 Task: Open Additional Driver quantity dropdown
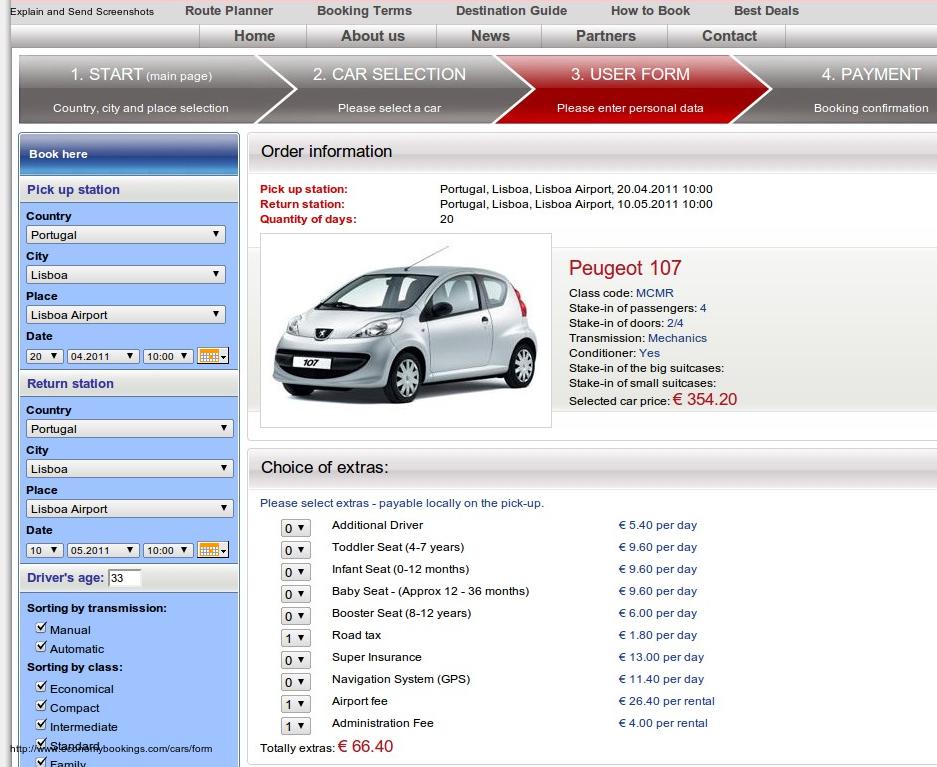click(295, 528)
